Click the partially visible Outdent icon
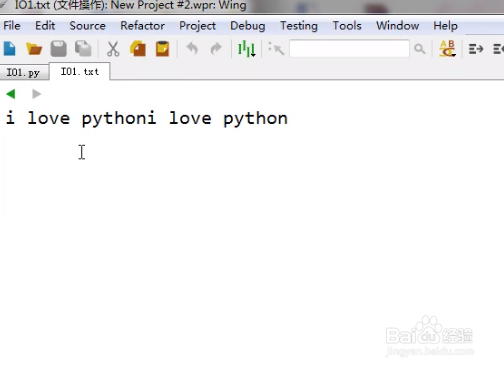 point(498,49)
